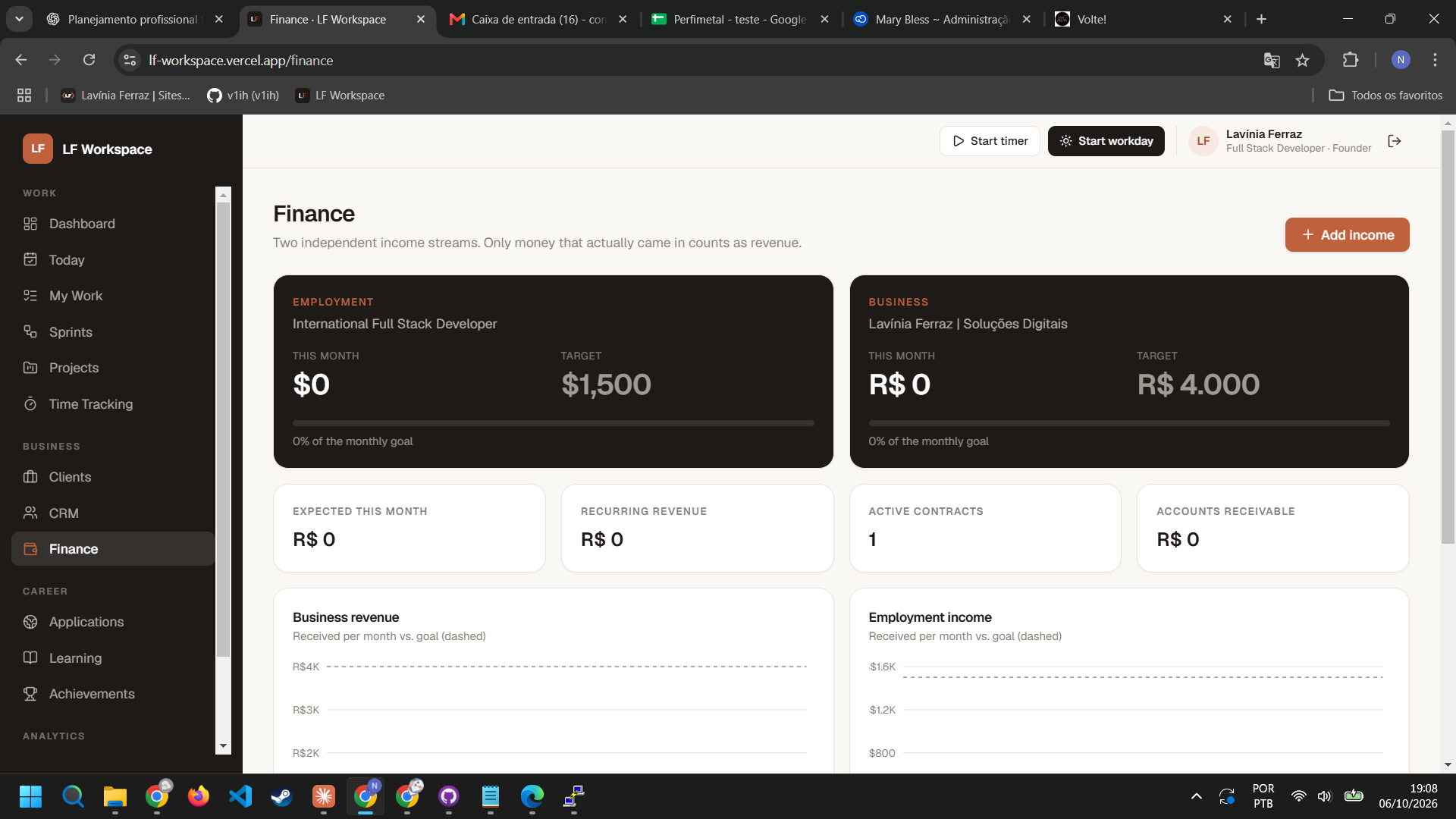
Task: Go to the CRM page
Action: click(113, 513)
